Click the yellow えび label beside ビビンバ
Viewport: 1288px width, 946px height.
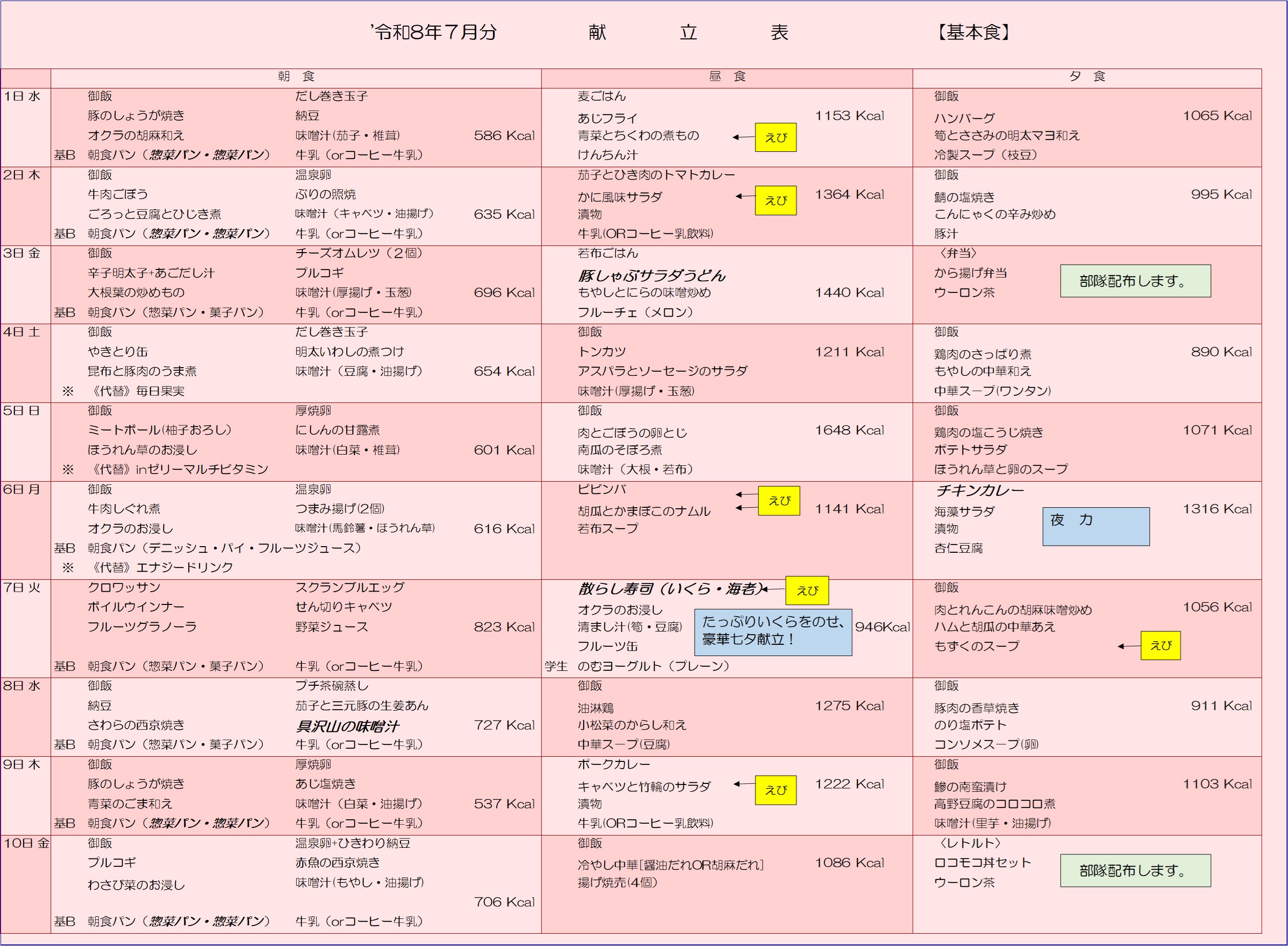[x=779, y=501]
